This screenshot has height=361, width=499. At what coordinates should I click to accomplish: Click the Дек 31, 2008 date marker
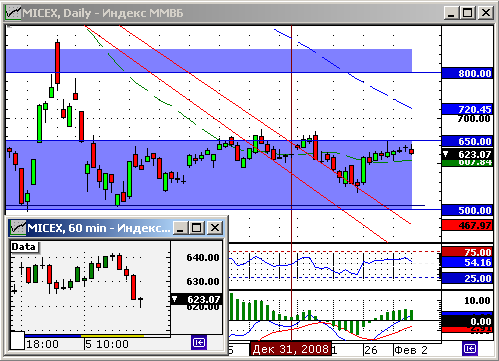coord(290,349)
